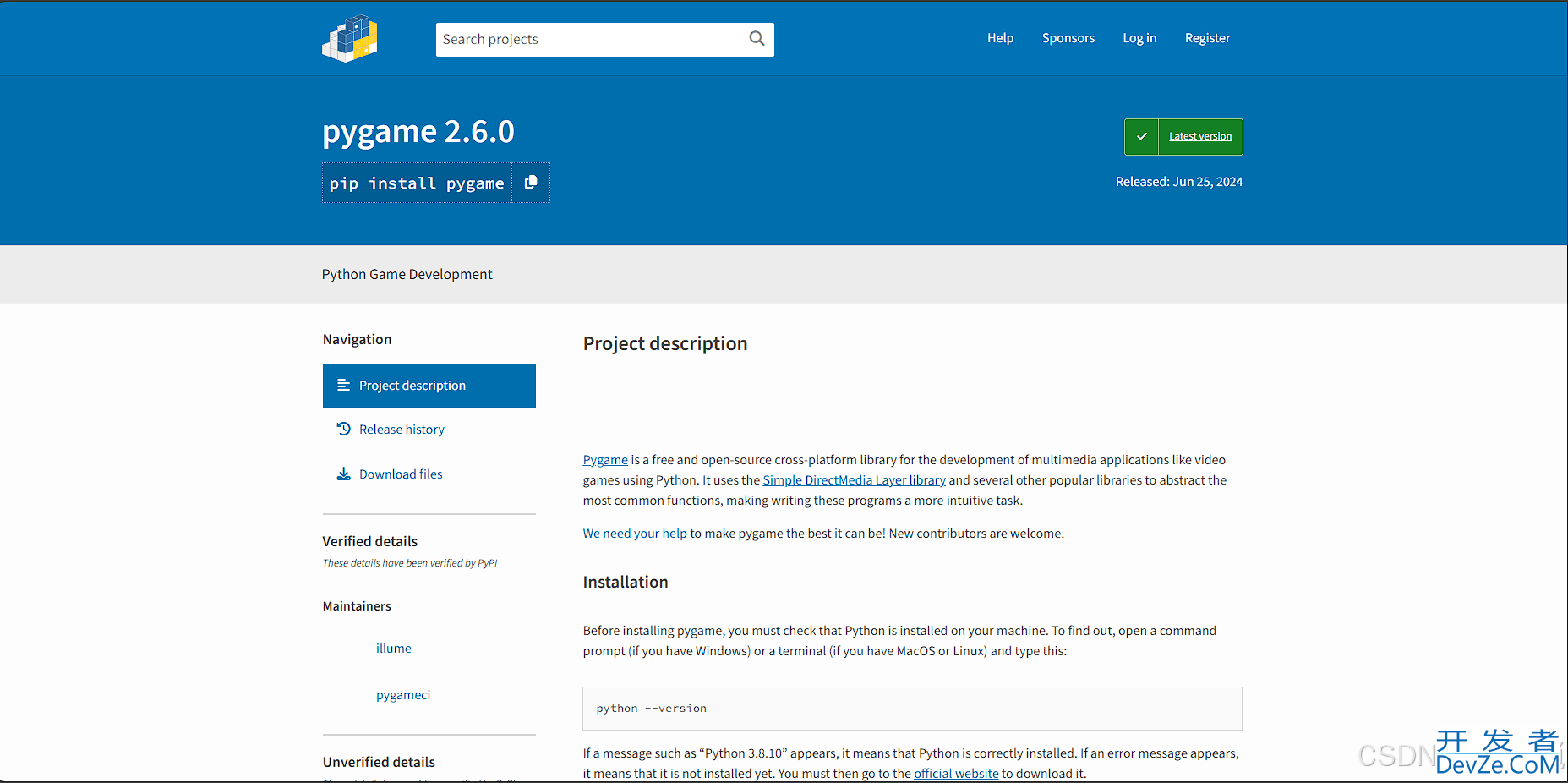1568x783 pixels.
Task: Click 'These details have been verified by PyPI'
Action: 410,563
